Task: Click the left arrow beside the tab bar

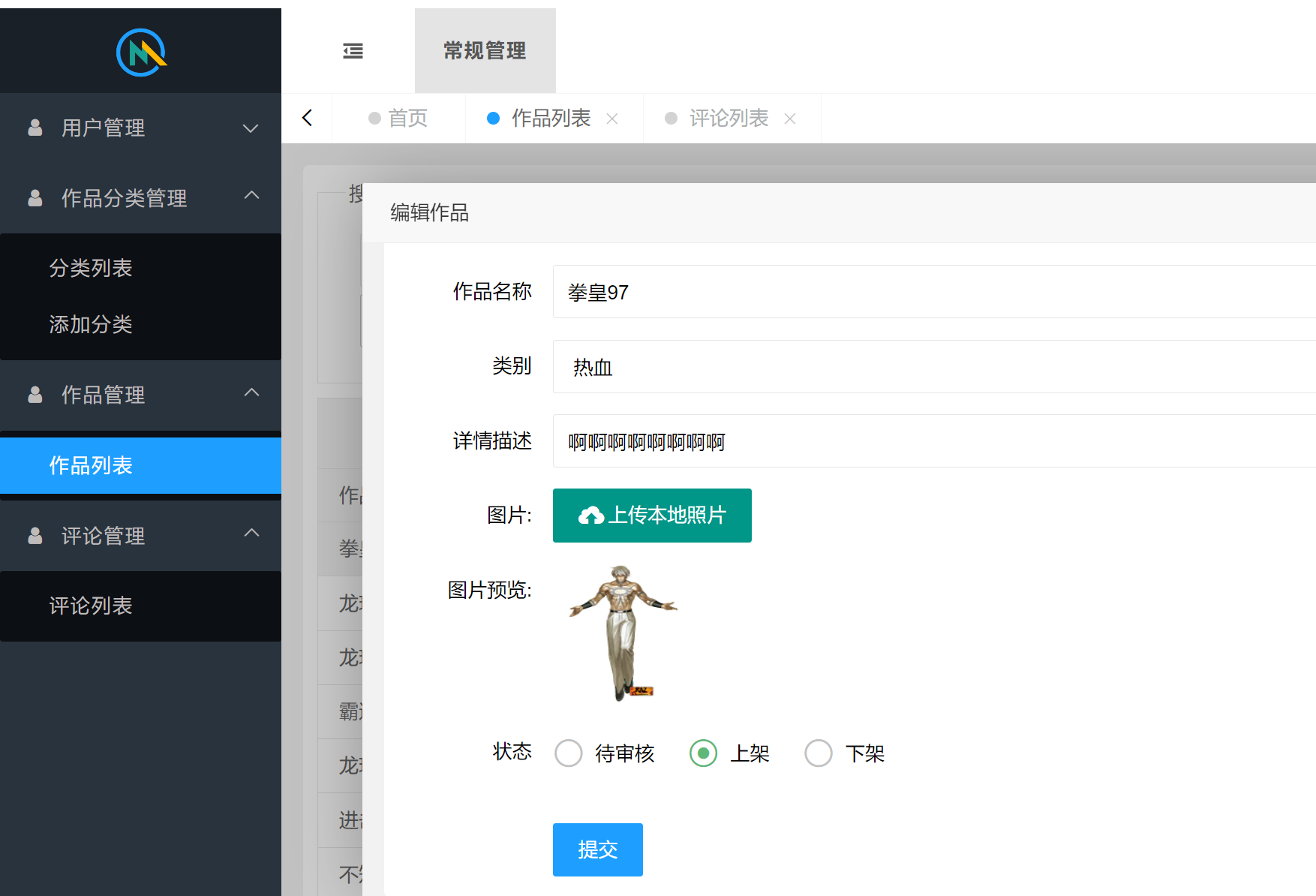Action: [307, 118]
